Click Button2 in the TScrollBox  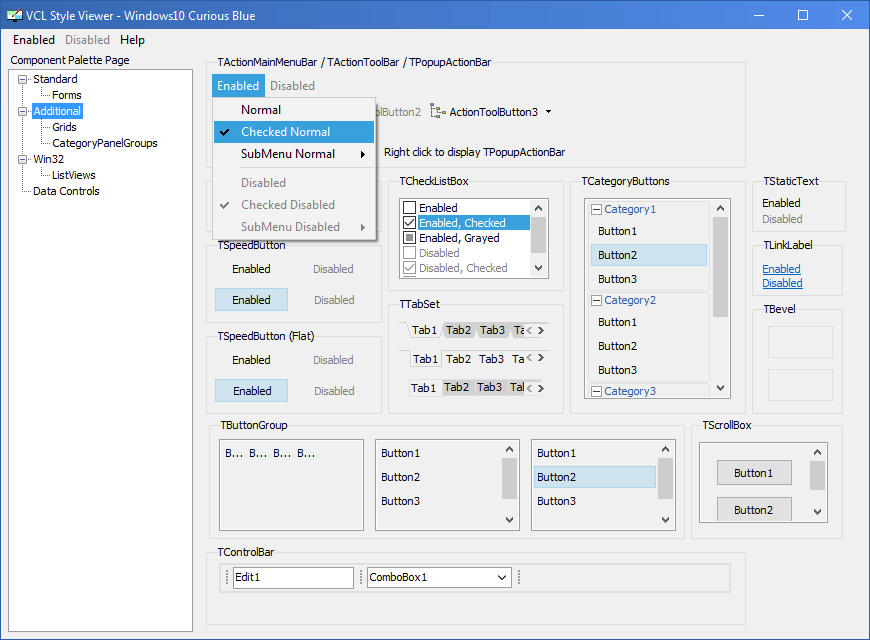pyautogui.click(x=754, y=510)
